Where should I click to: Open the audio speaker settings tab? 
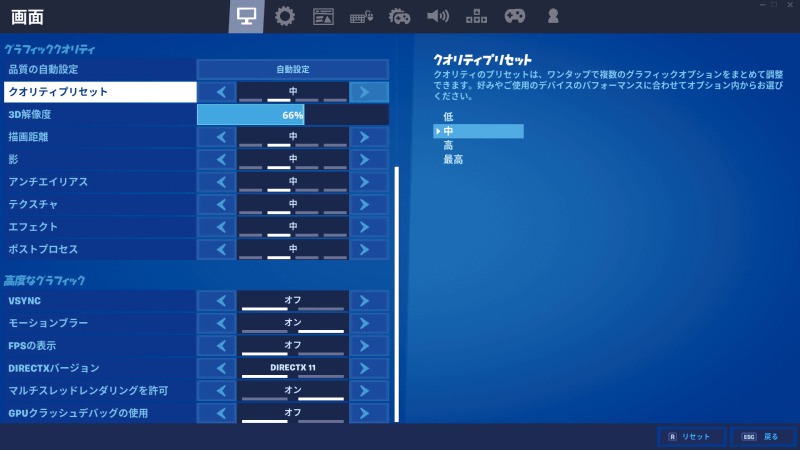point(438,16)
